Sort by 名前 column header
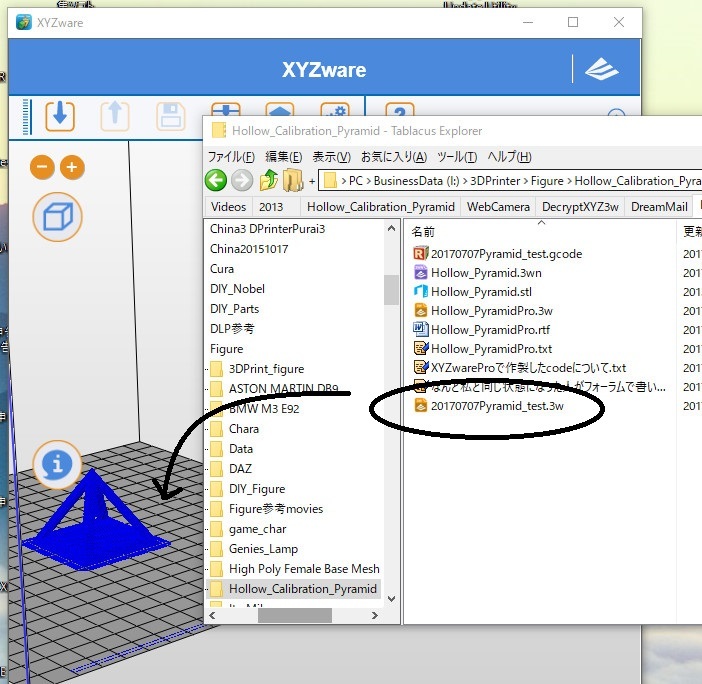 [423, 232]
